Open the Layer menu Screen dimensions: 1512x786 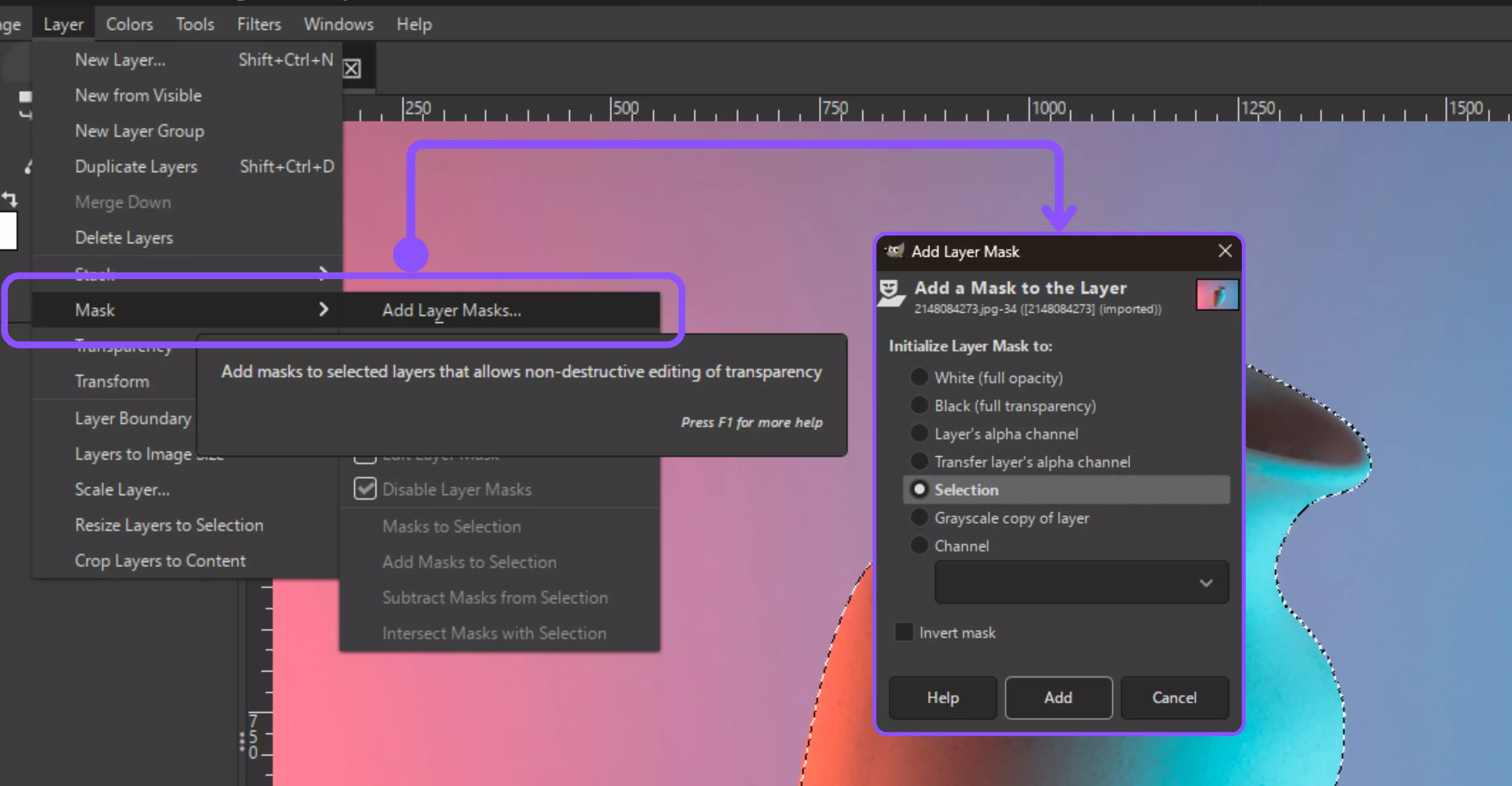(x=63, y=24)
